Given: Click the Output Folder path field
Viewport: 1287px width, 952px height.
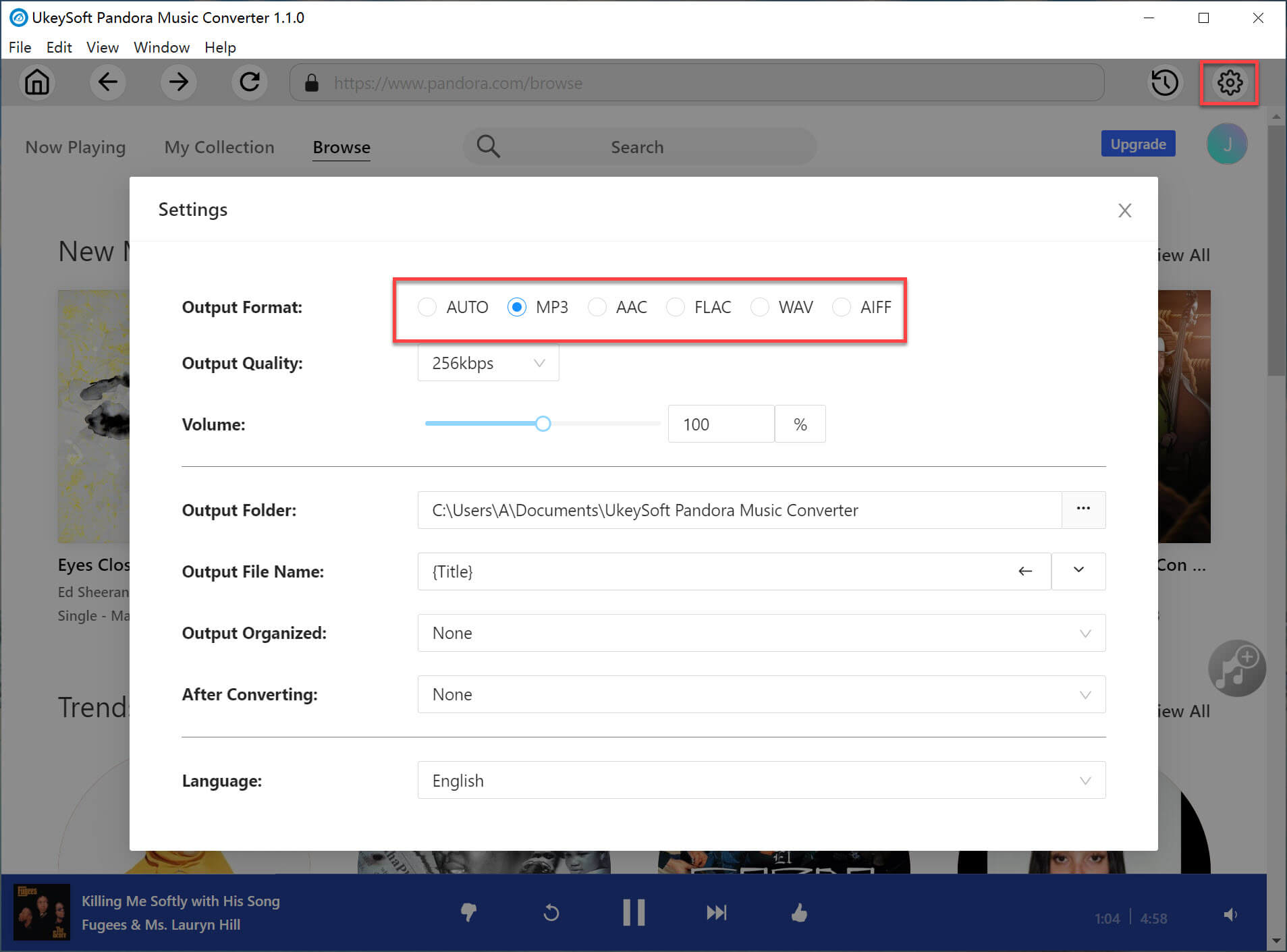Looking at the screenshot, I should [740, 510].
